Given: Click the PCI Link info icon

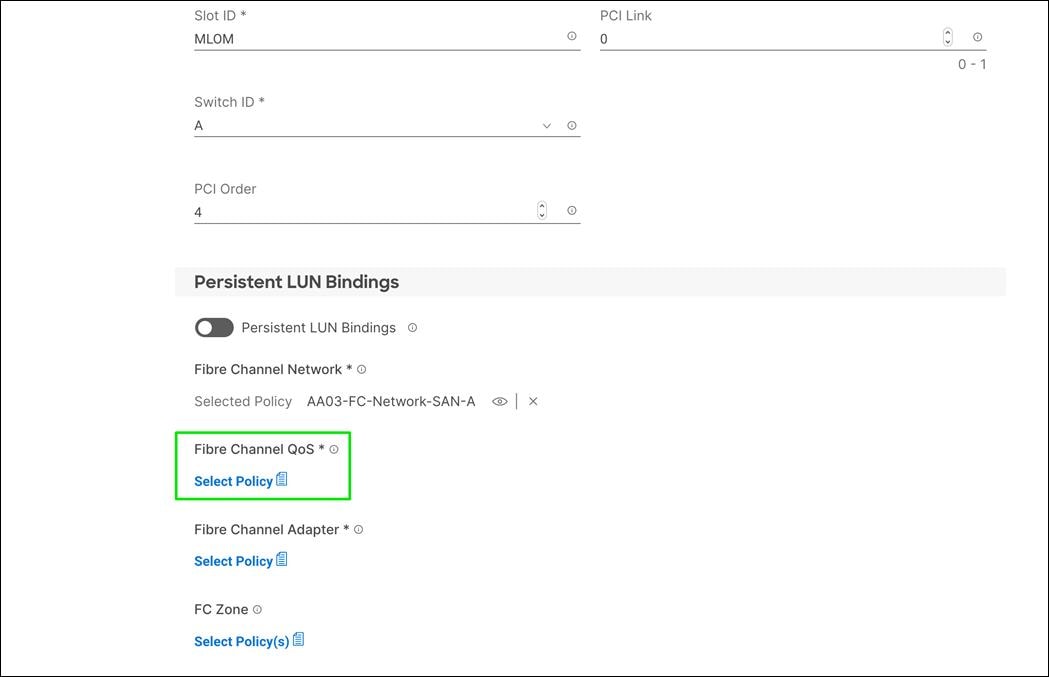Looking at the screenshot, I should 976,36.
